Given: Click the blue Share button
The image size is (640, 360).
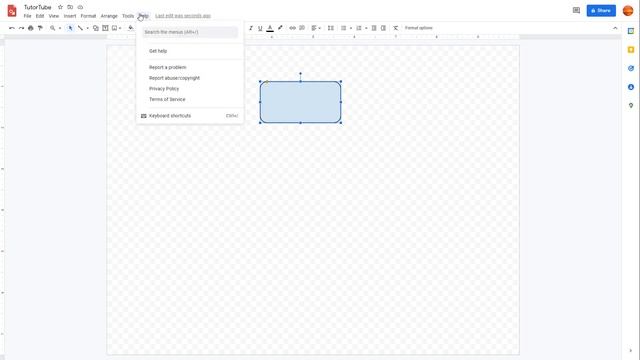Looking at the screenshot, I should coord(601,11).
